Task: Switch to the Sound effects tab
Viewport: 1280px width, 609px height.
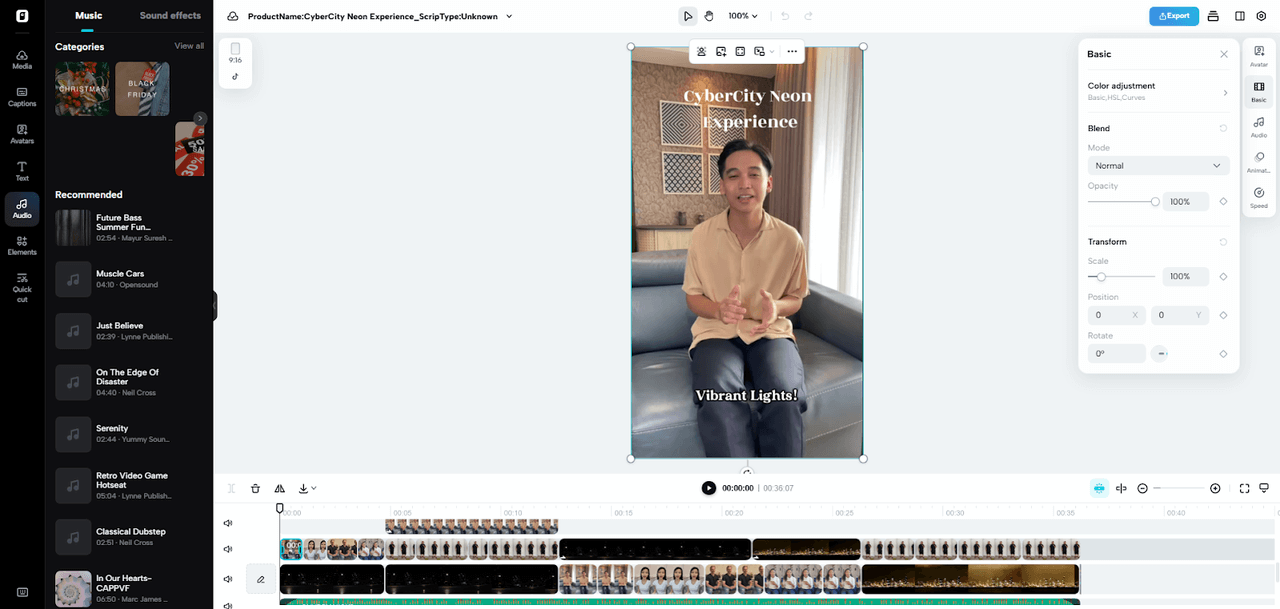Action: pos(170,16)
